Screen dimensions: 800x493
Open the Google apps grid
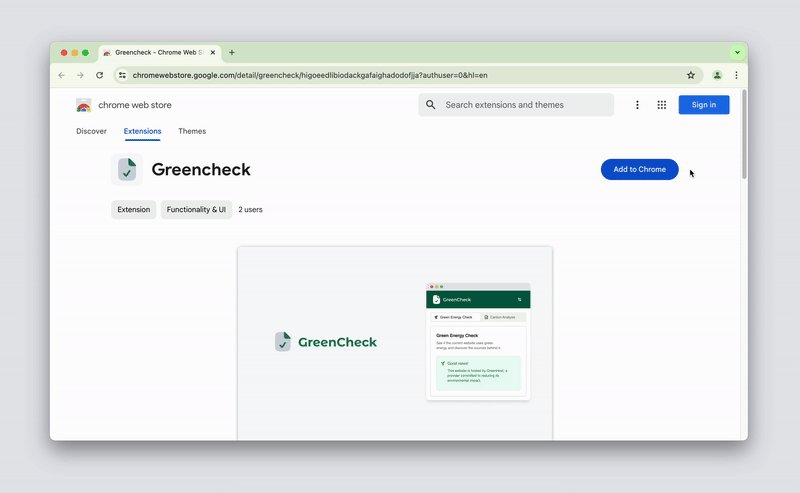[662, 105]
